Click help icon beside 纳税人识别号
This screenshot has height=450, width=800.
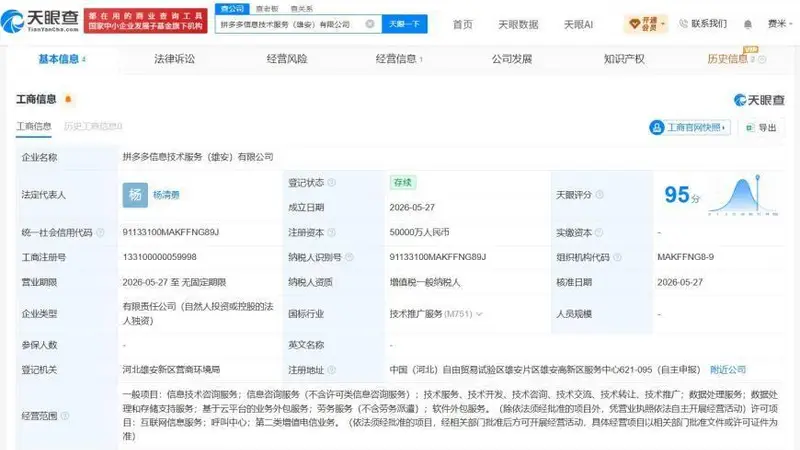pos(349,257)
